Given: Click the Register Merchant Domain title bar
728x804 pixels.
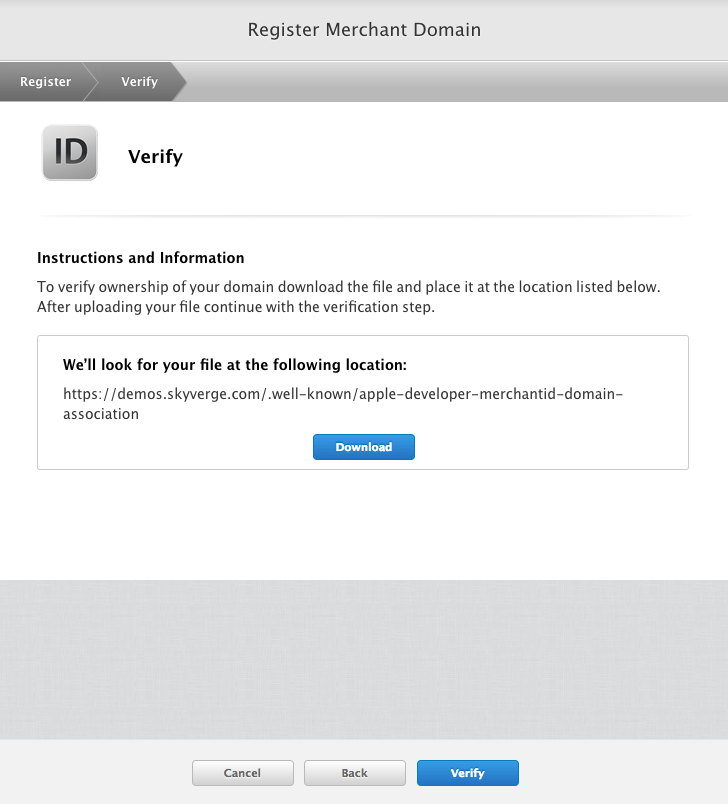Looking at the screenshot, I should pyautogui.click(x=364, y=30).
